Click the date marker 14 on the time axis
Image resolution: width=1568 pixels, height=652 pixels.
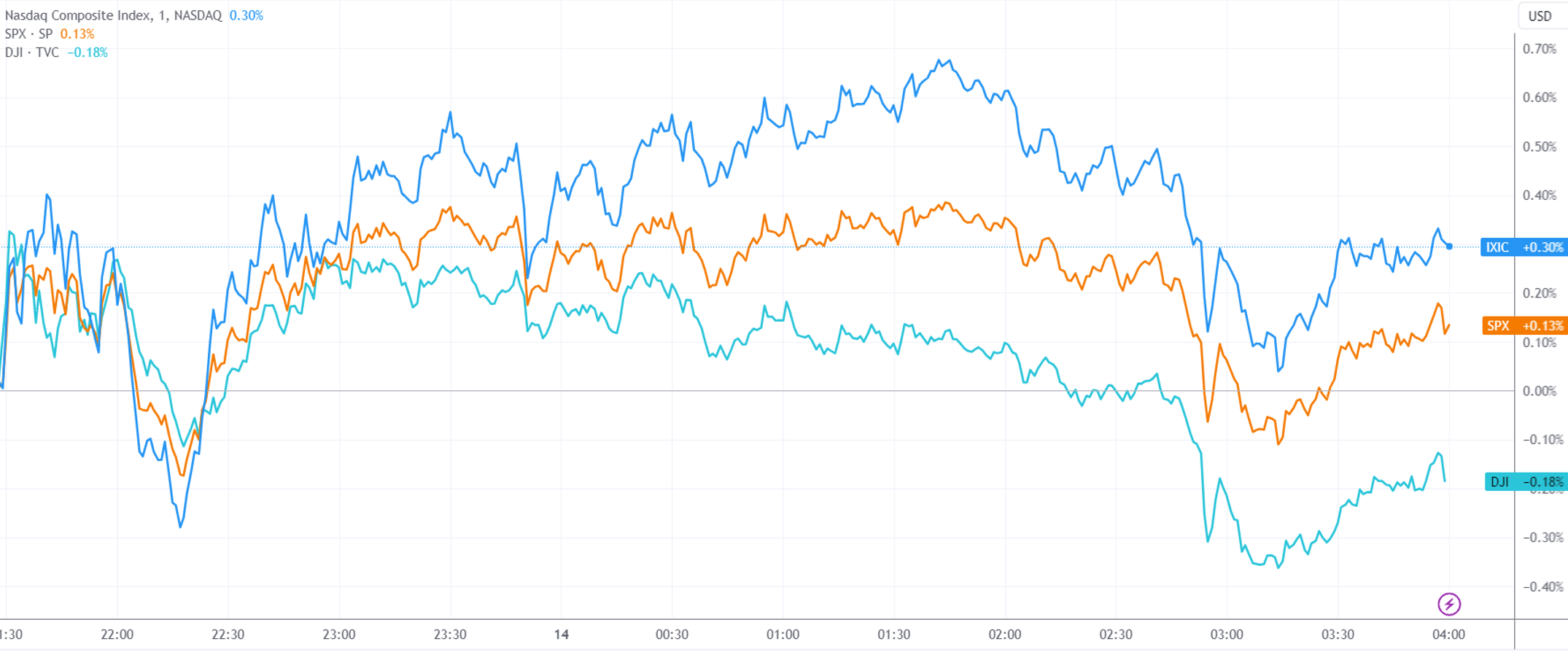(x=561, y=634)
